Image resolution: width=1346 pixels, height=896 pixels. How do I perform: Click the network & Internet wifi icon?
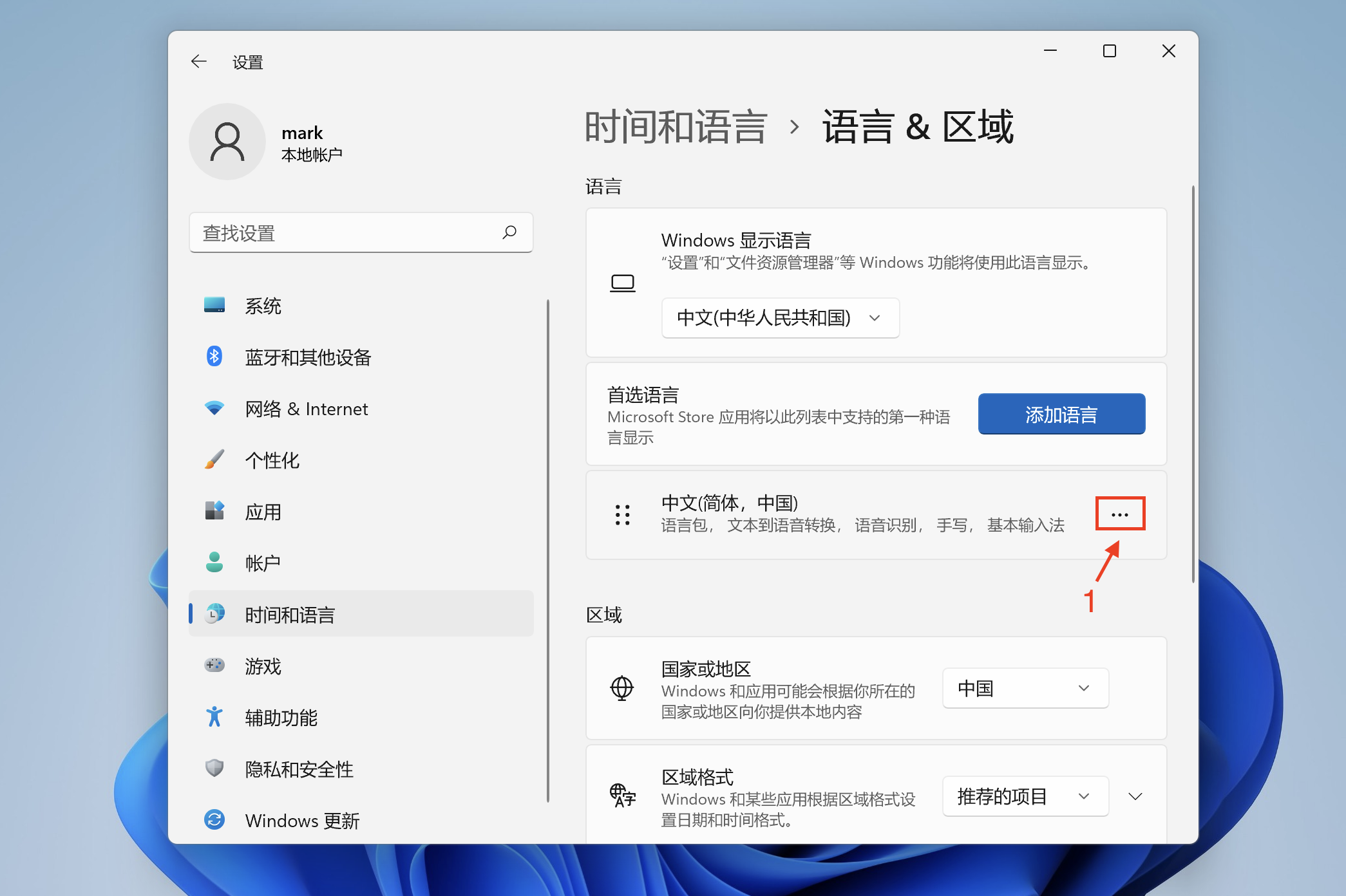click(x=214, y=408)
